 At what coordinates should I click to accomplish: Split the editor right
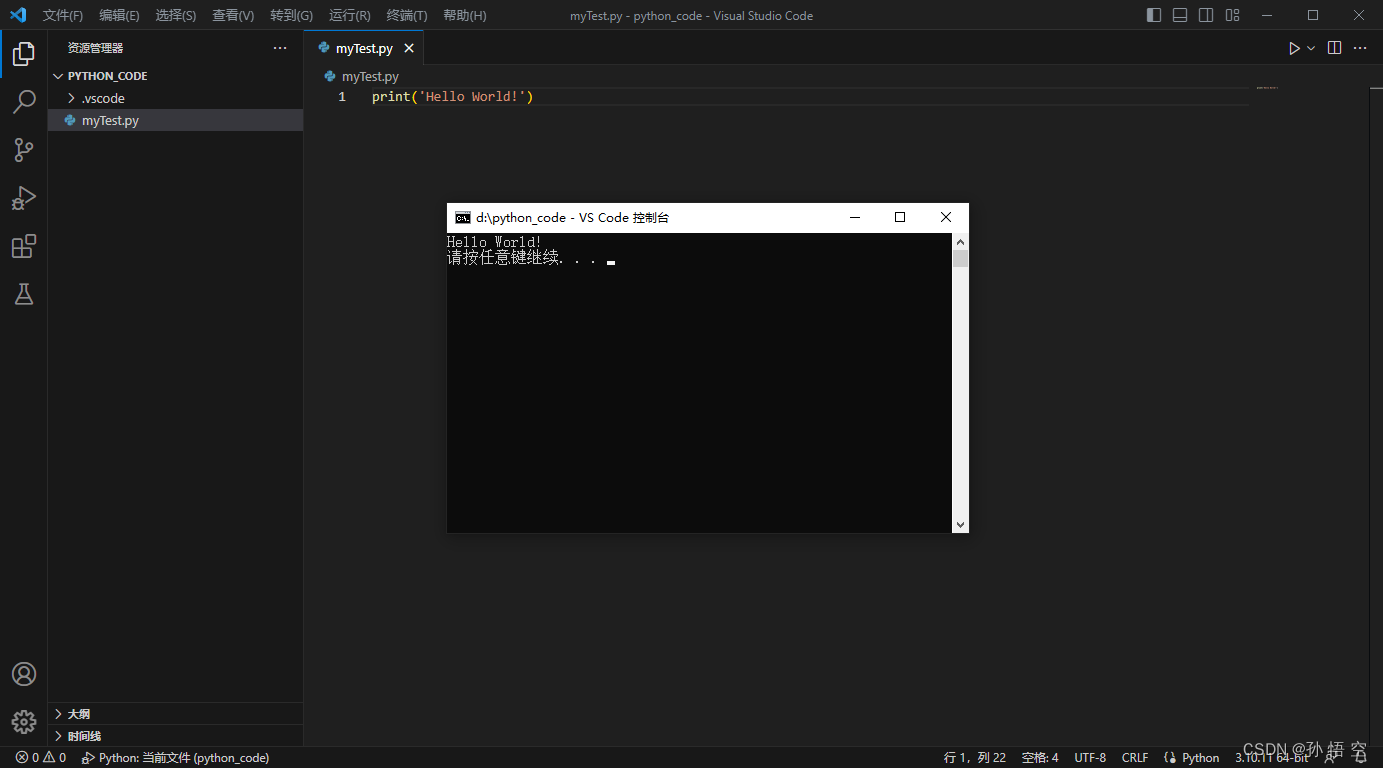point(1334,48)
